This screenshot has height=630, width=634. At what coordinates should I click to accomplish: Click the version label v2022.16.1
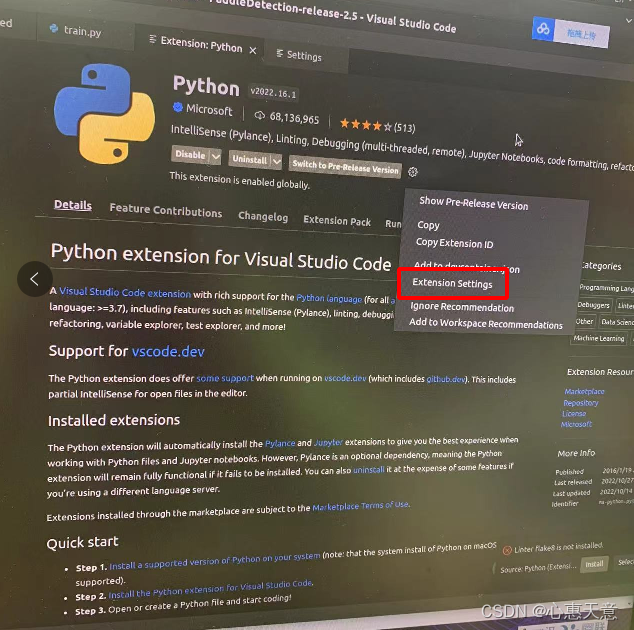pos(273,93)
